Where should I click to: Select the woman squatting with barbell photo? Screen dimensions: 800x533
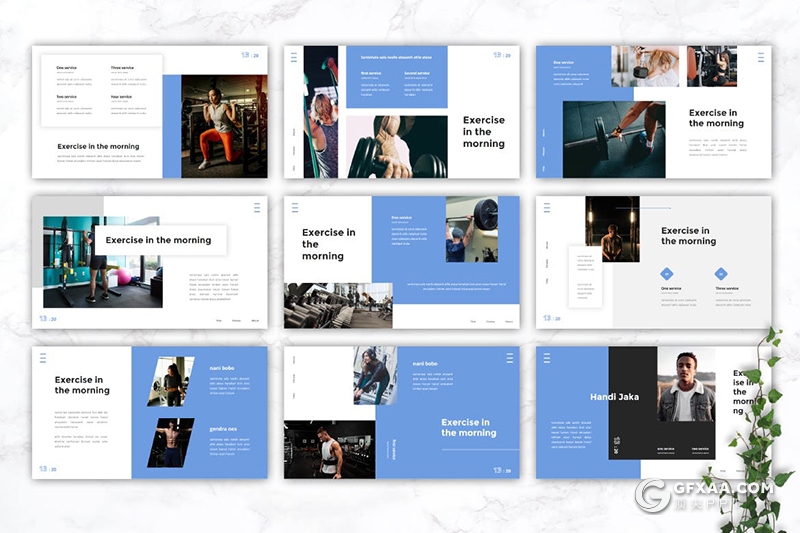coord(224,126)
